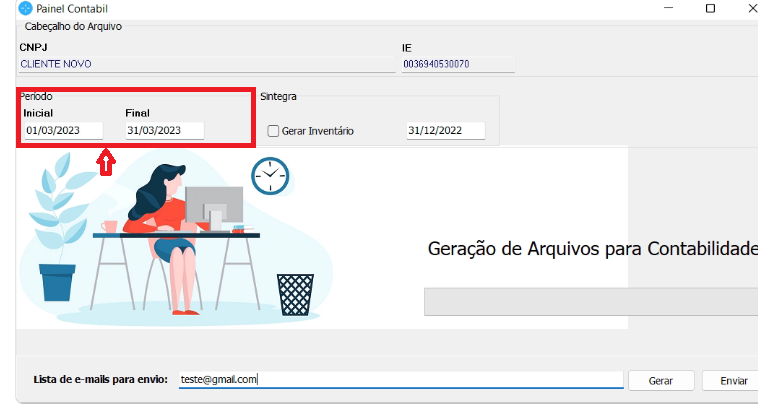Click the Gerar Inventário label text
The width and height of the screenshot is (758, 404).
[318, 131]
